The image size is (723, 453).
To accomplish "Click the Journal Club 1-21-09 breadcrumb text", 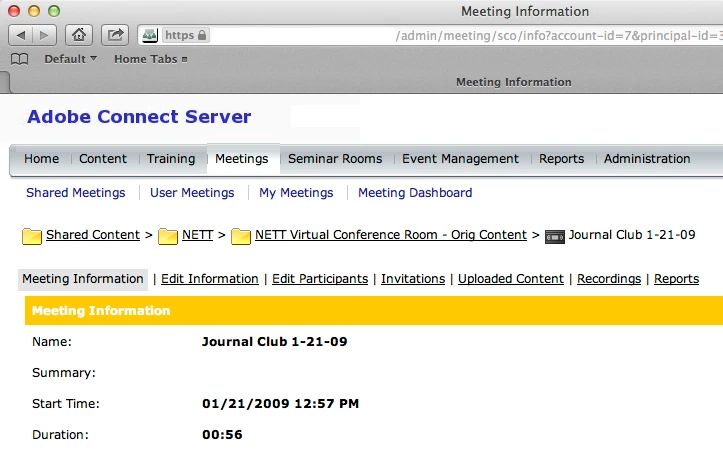I will pyautogui.click(x=632, y=235).
